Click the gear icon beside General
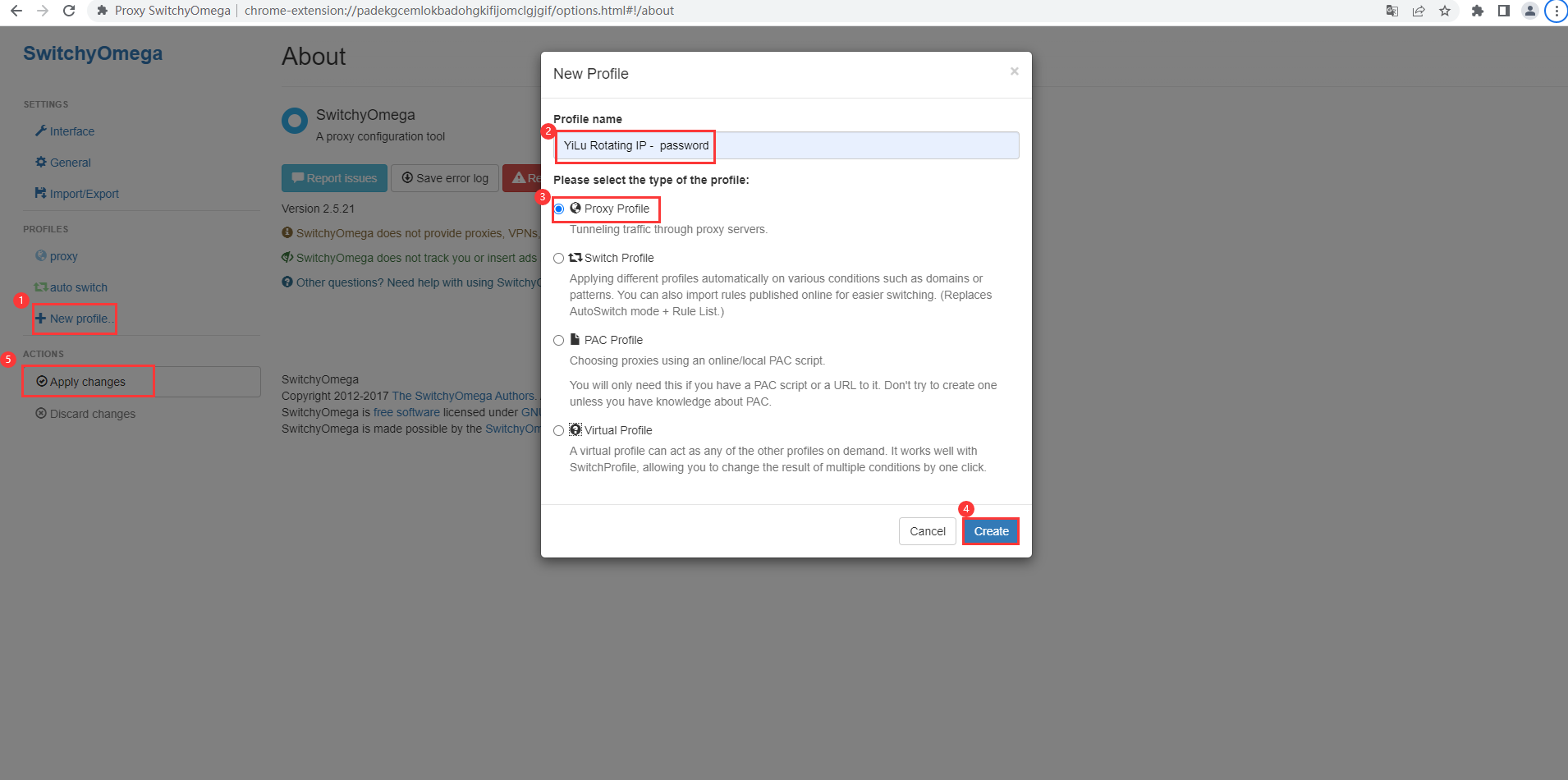The width and height of the screenshot is (1568, 780). click(40, 163)
